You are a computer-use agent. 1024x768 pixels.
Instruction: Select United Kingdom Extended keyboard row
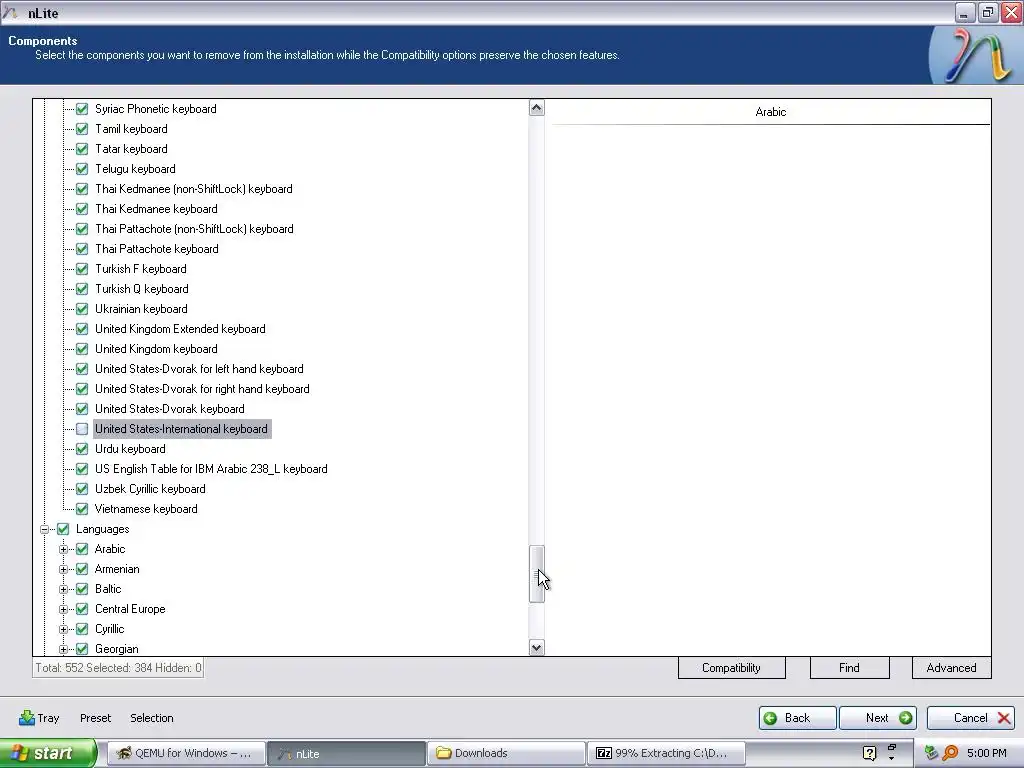pyautogui.click(x=180, y=329)
